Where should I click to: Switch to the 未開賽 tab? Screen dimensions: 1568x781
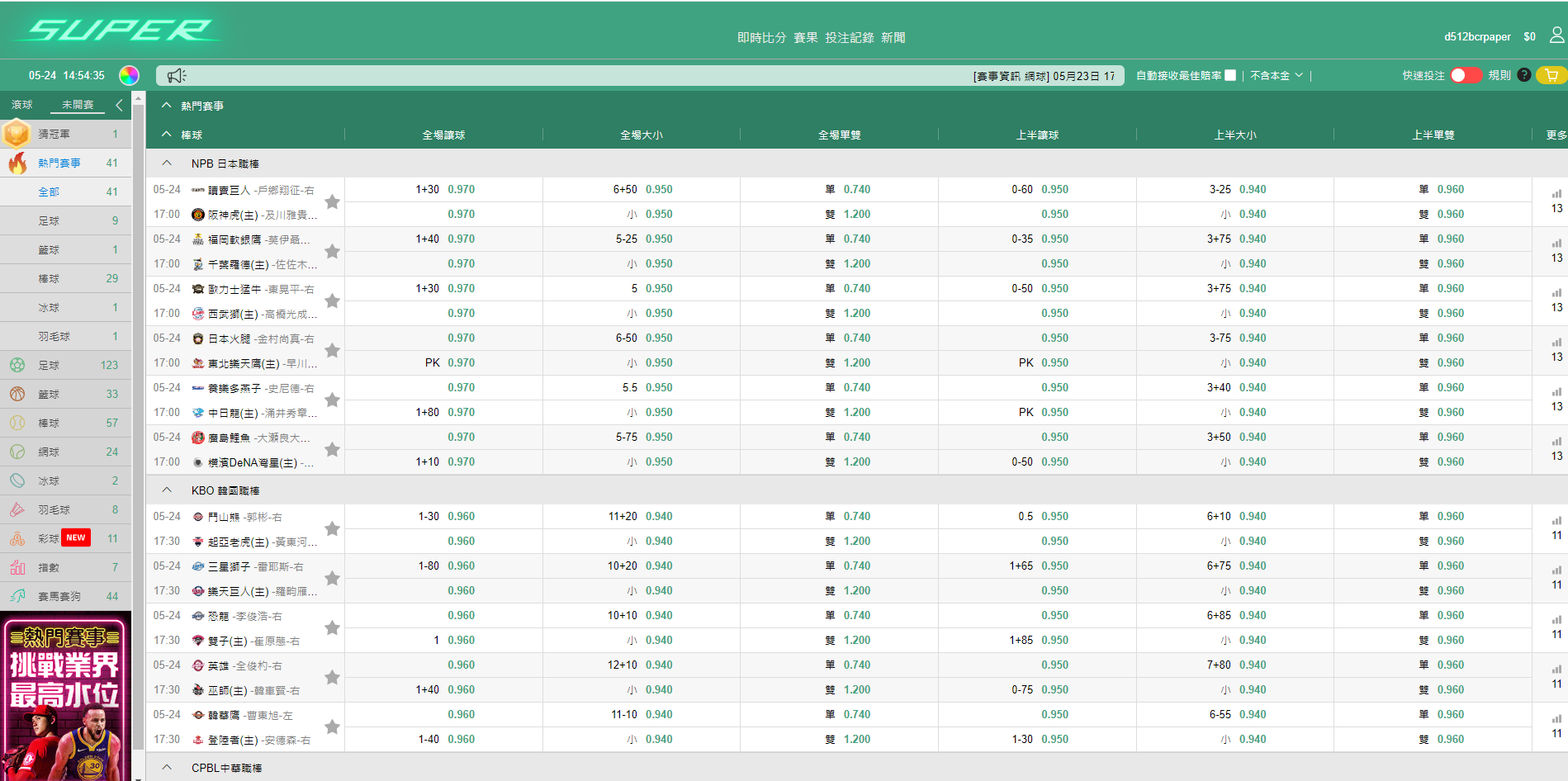coord(78,105)
